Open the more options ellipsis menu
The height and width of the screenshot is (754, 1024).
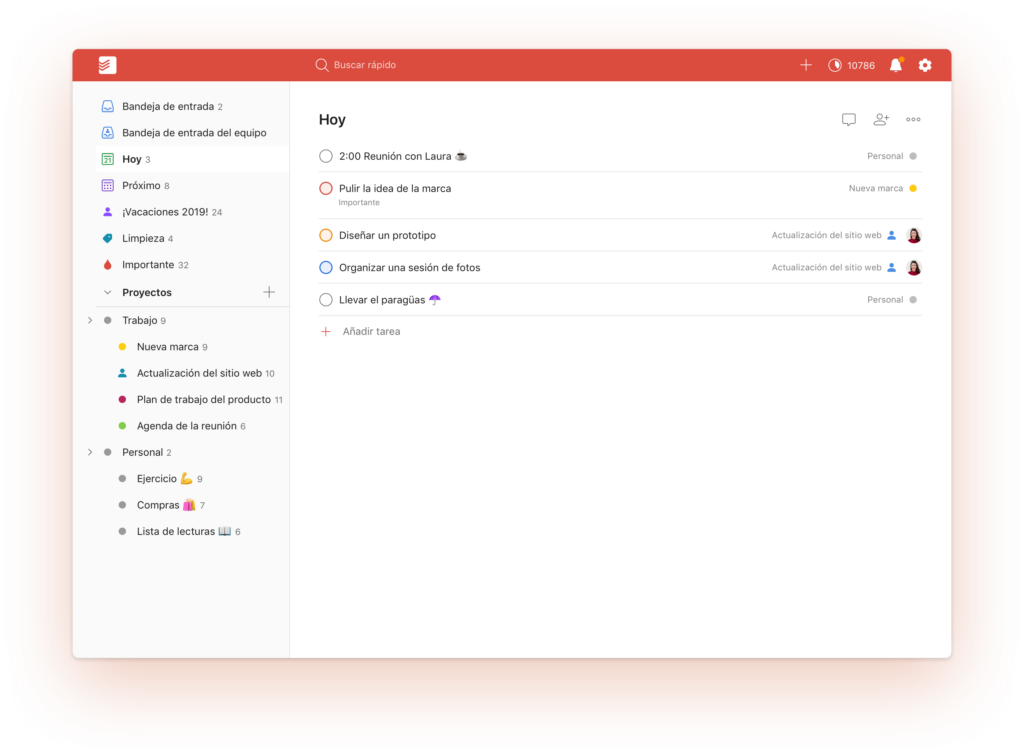click(x=913, y=119)
